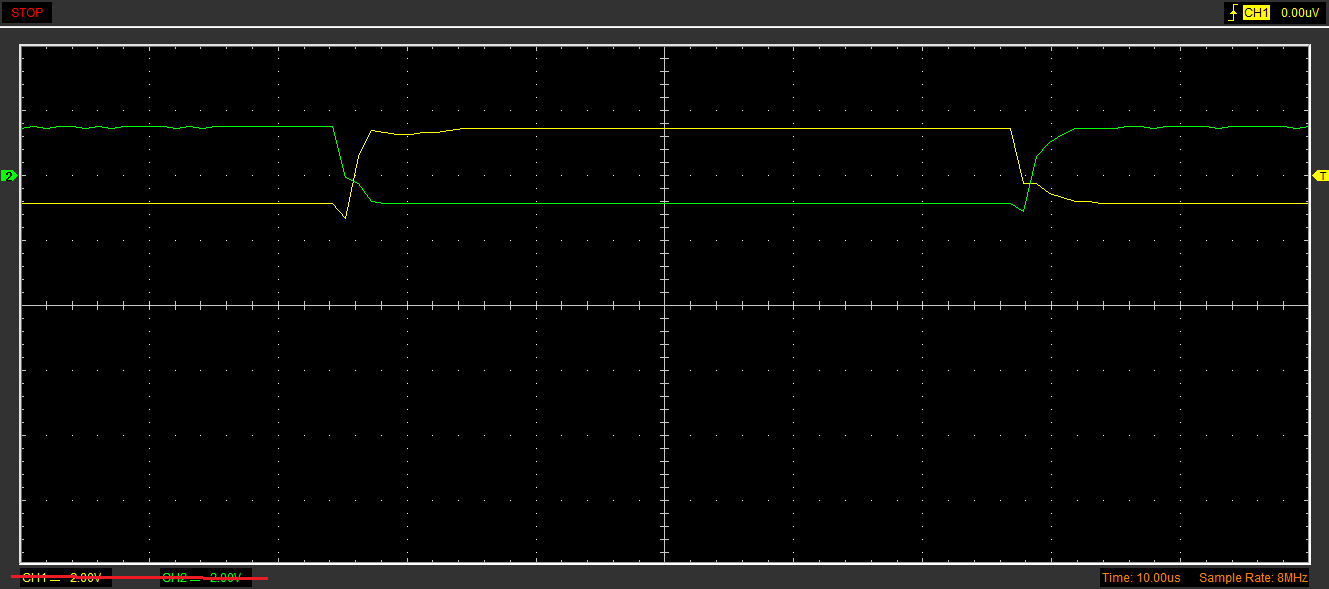
Task: Click the green channel 2 ground marker
Action: [9, 176]
